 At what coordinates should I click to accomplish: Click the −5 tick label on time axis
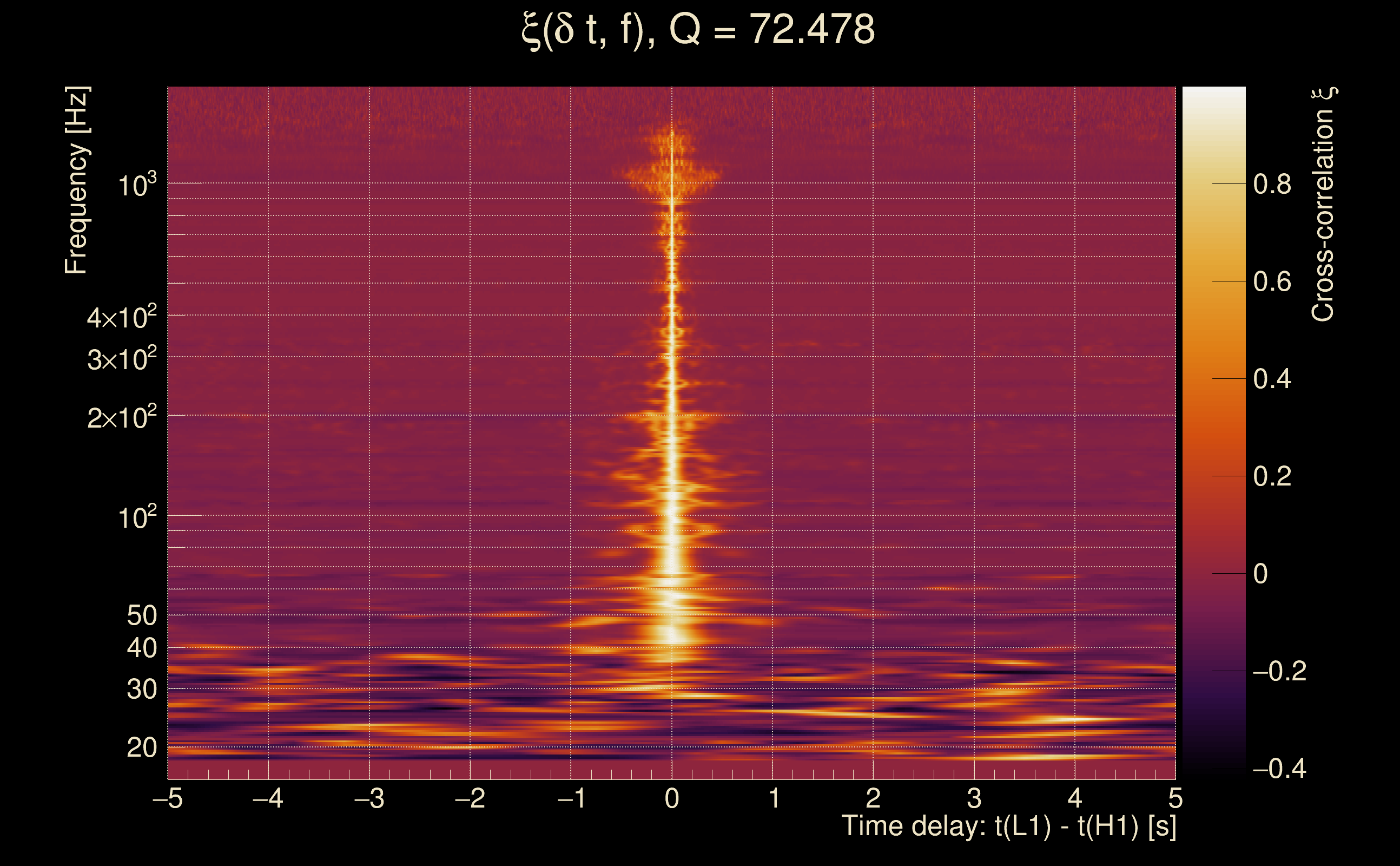168,798
